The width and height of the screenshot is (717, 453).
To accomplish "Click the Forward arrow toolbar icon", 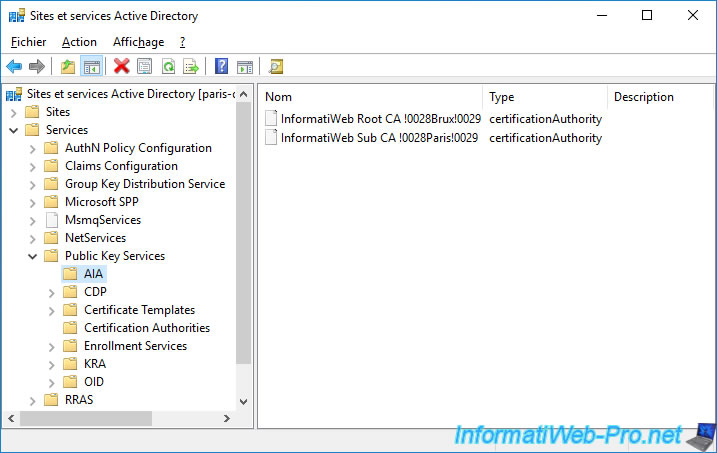I will click(37, 67).
